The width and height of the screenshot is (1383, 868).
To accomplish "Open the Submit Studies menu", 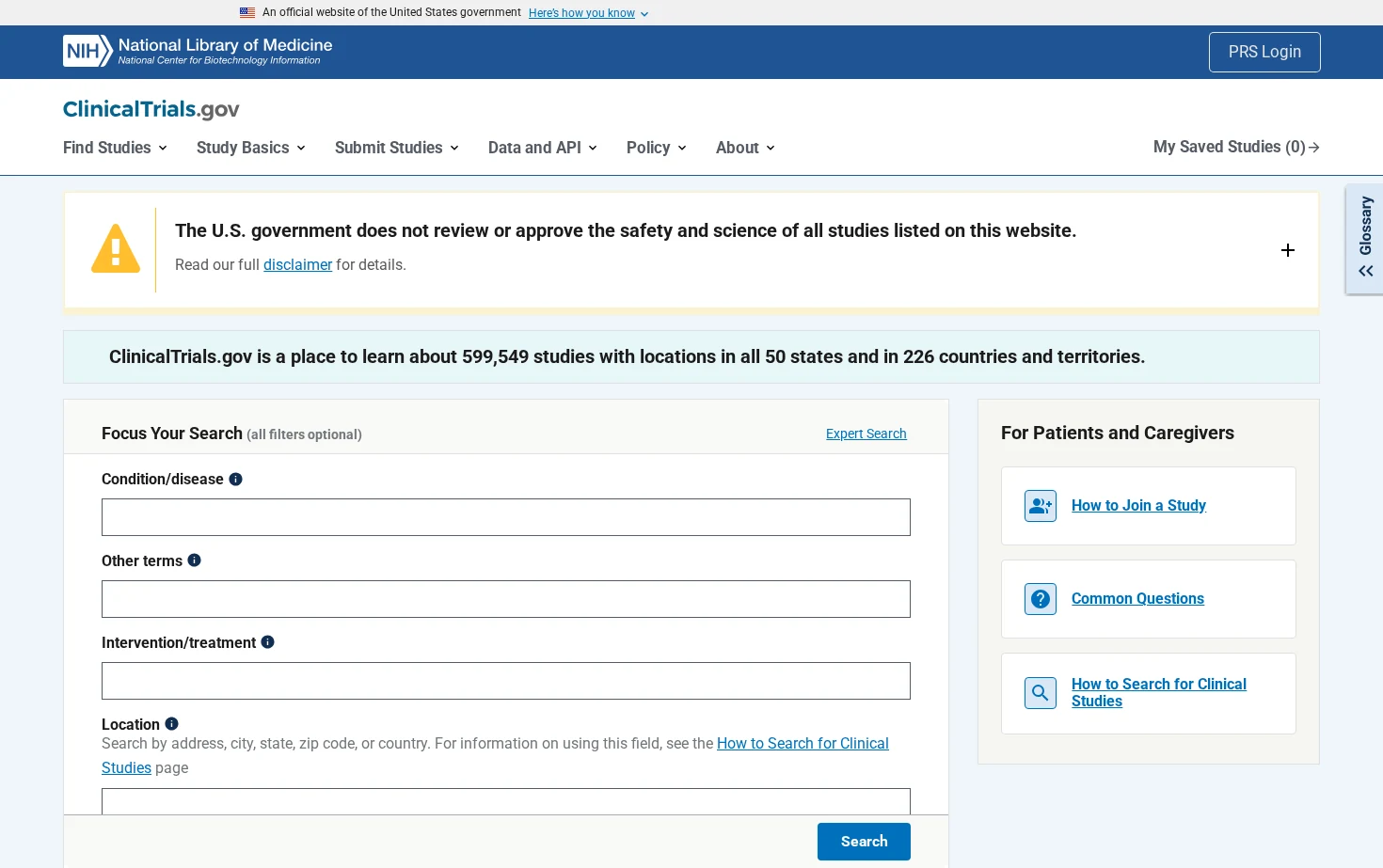I will [397, 148].
